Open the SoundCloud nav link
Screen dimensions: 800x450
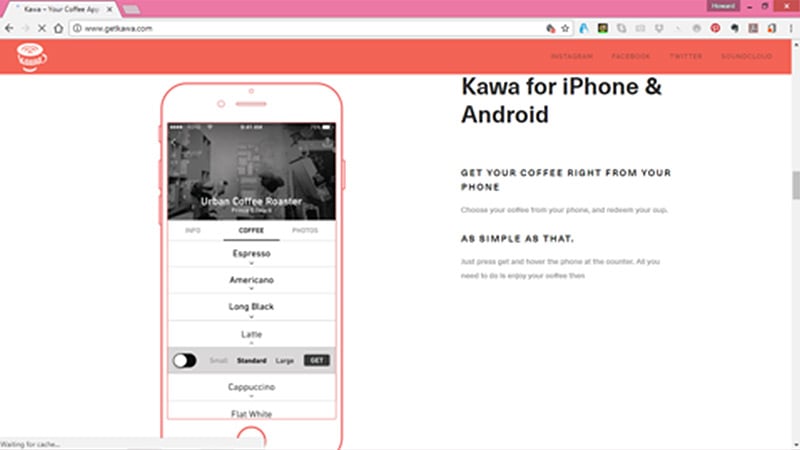[746, 56]
